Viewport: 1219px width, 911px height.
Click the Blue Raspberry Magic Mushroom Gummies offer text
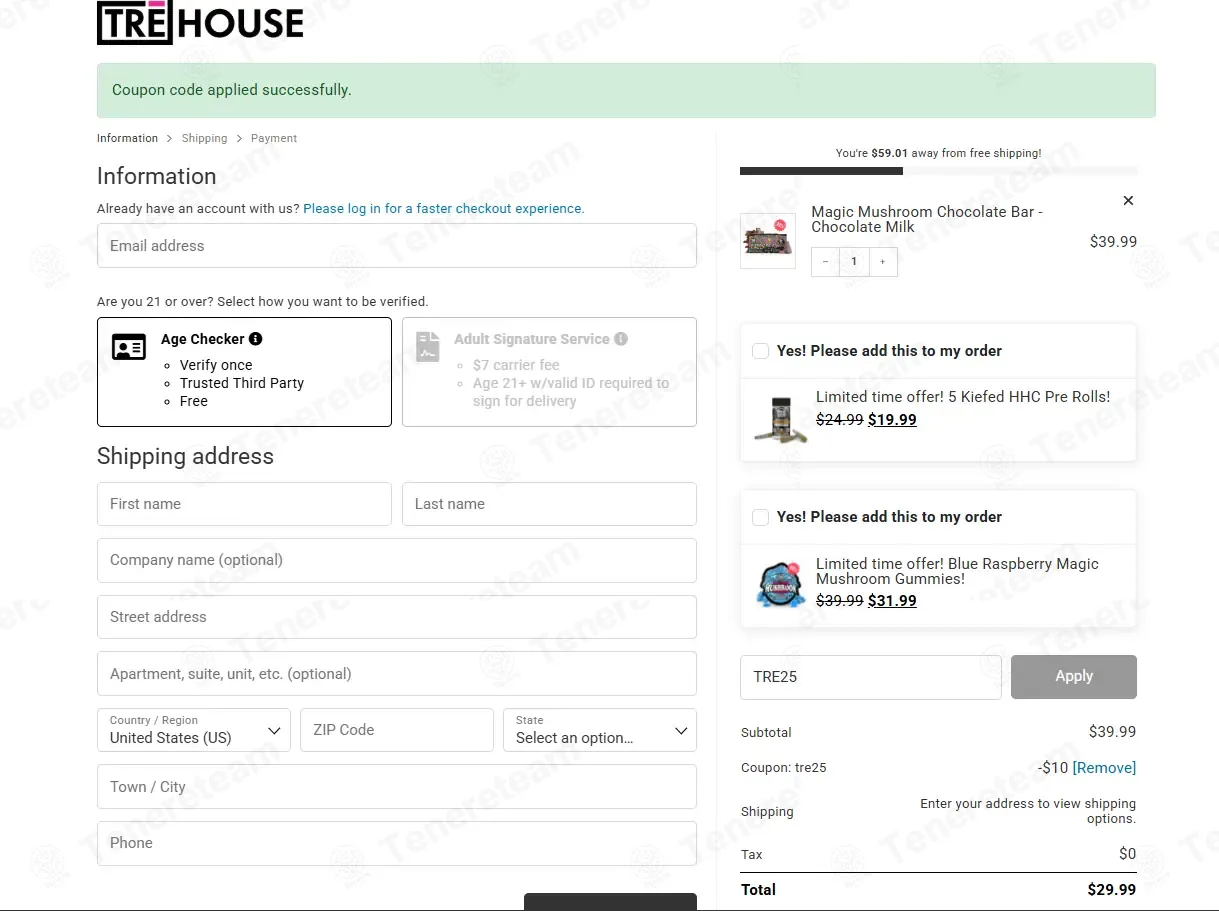[957, 571]
